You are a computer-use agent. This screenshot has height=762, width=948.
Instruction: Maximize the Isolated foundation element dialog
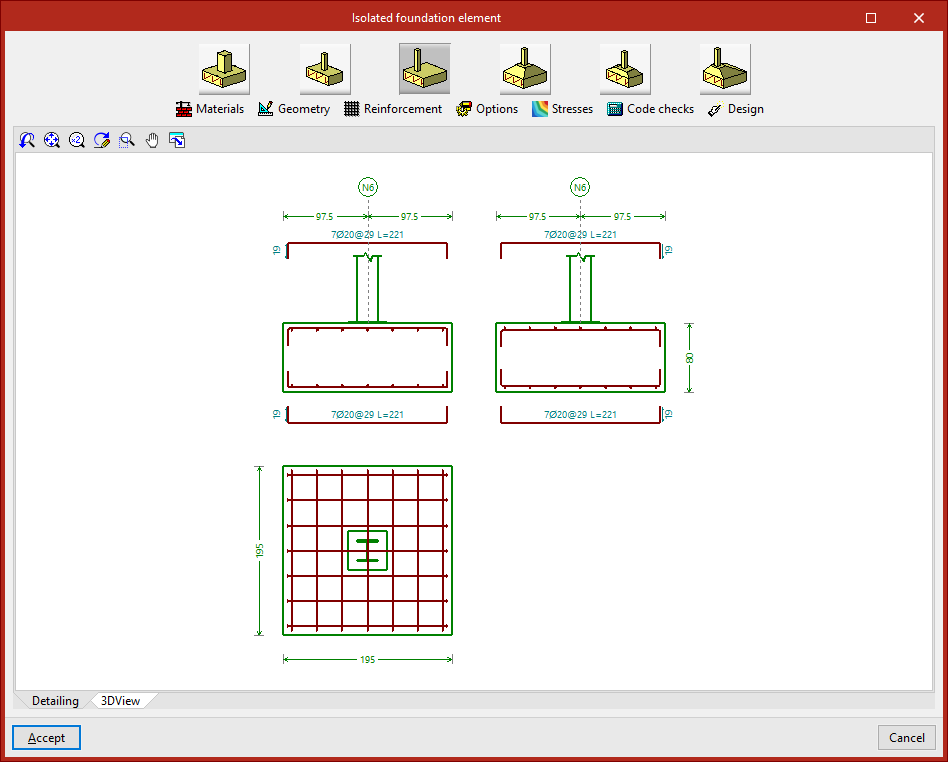871,18
